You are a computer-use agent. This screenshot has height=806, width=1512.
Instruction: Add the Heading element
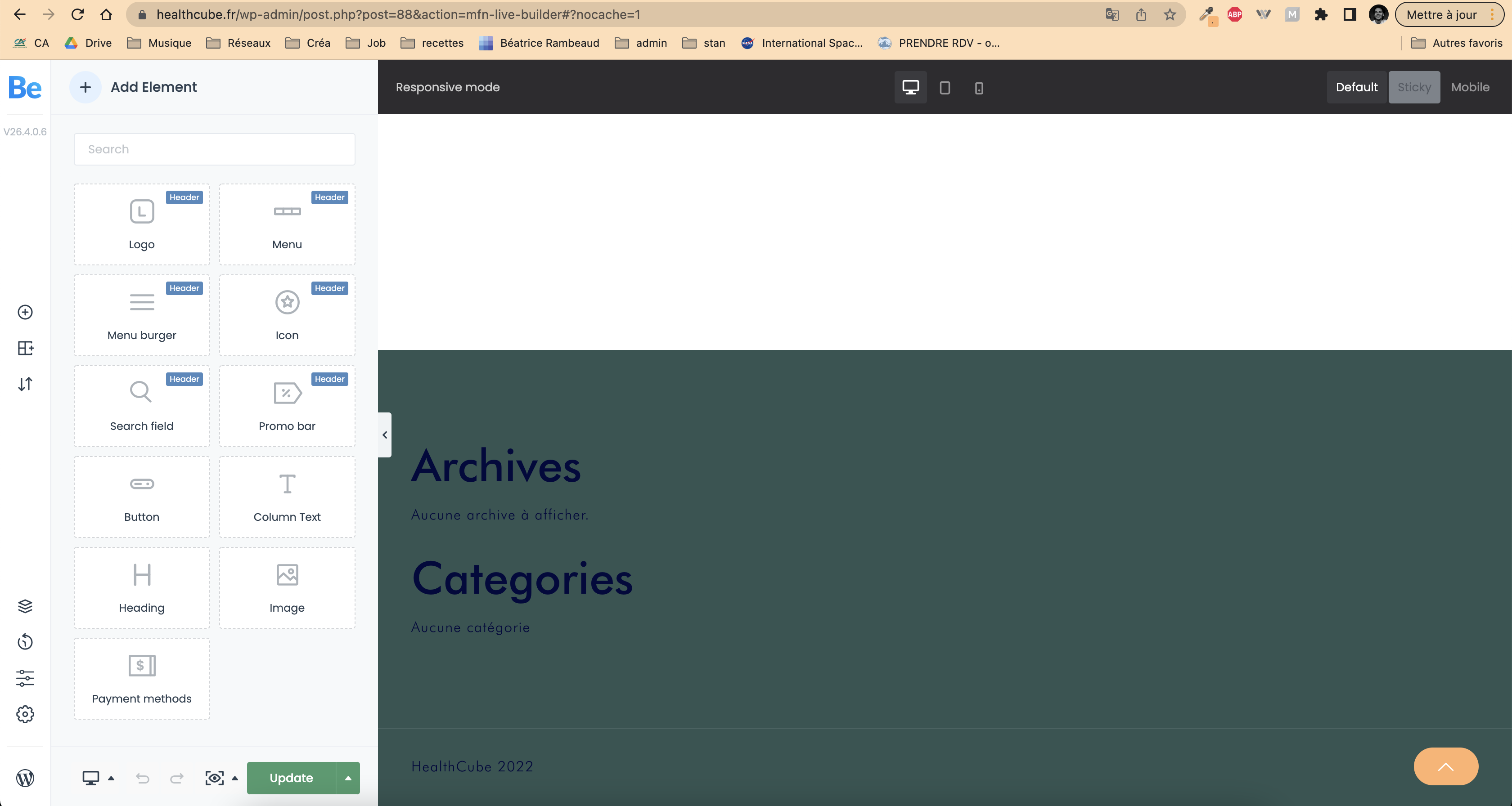coord(141,588)
